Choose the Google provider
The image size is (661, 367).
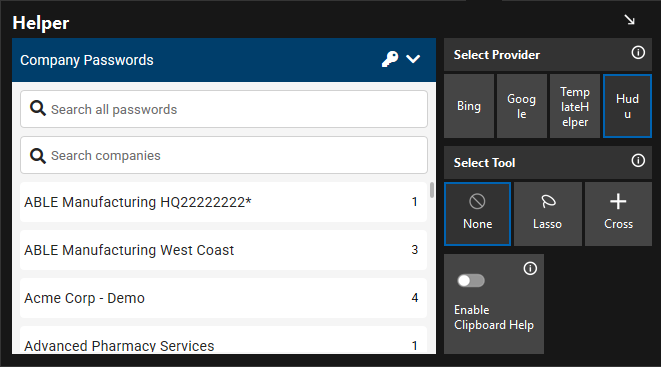(522, 106)
